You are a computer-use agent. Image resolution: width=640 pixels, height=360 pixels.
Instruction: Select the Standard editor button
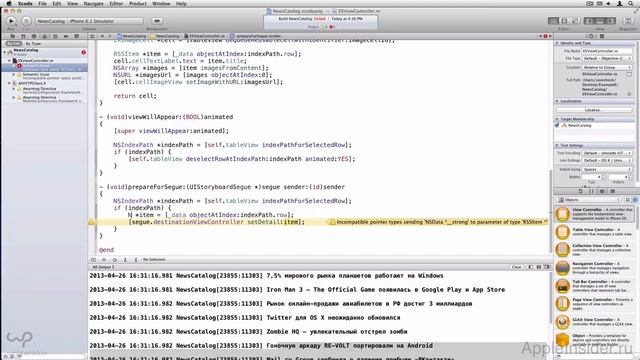[553, 21]
